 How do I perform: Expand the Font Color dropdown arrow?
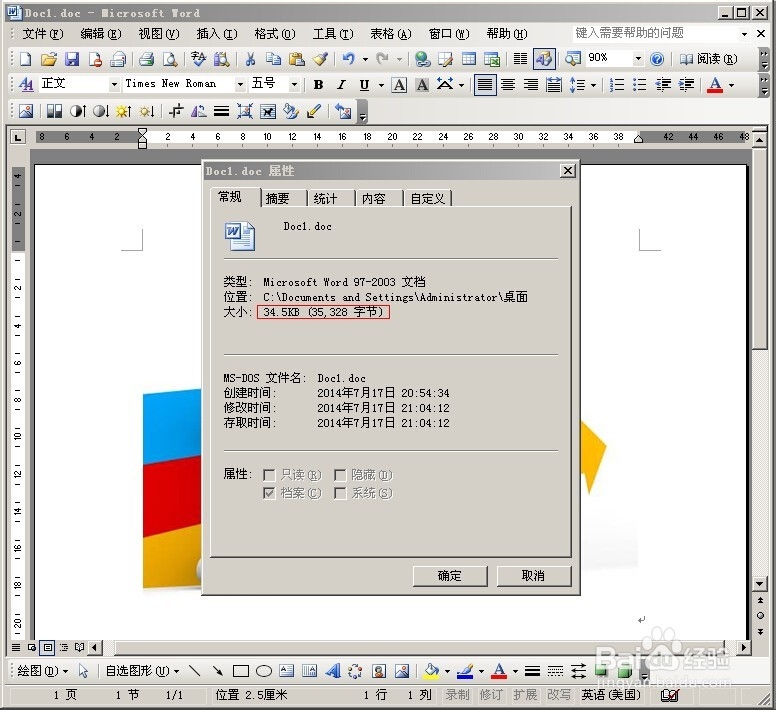(731, 85)
